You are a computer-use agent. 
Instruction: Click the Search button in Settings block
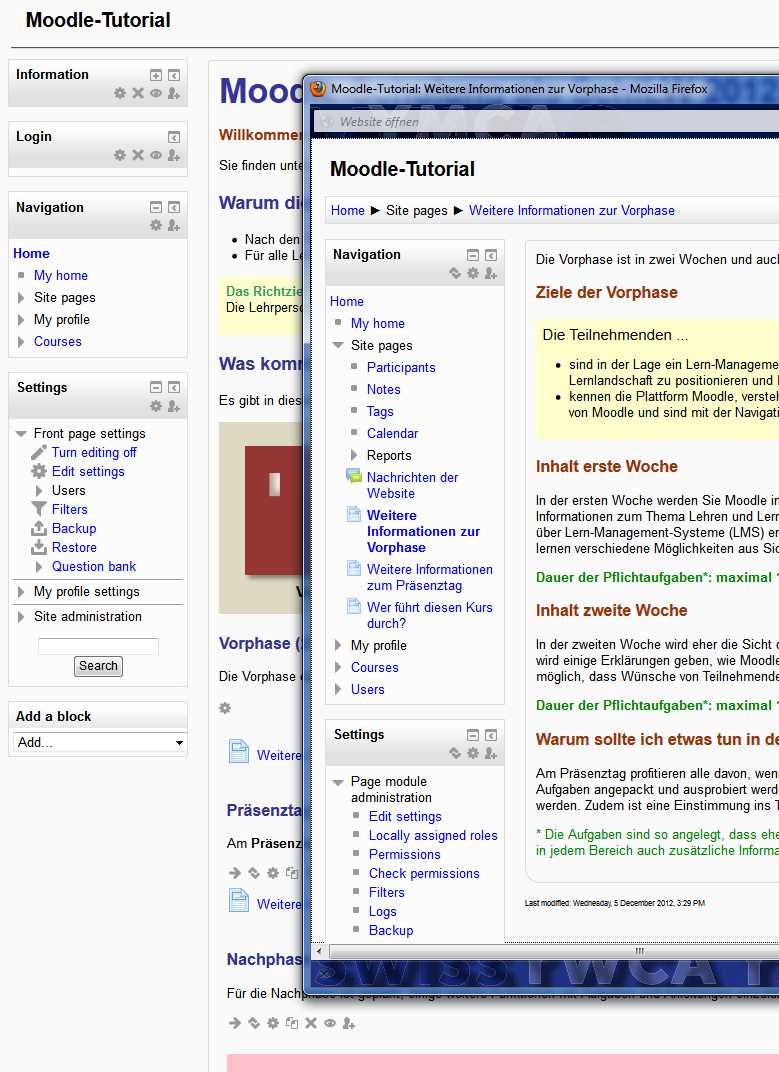tap(98, 666)
